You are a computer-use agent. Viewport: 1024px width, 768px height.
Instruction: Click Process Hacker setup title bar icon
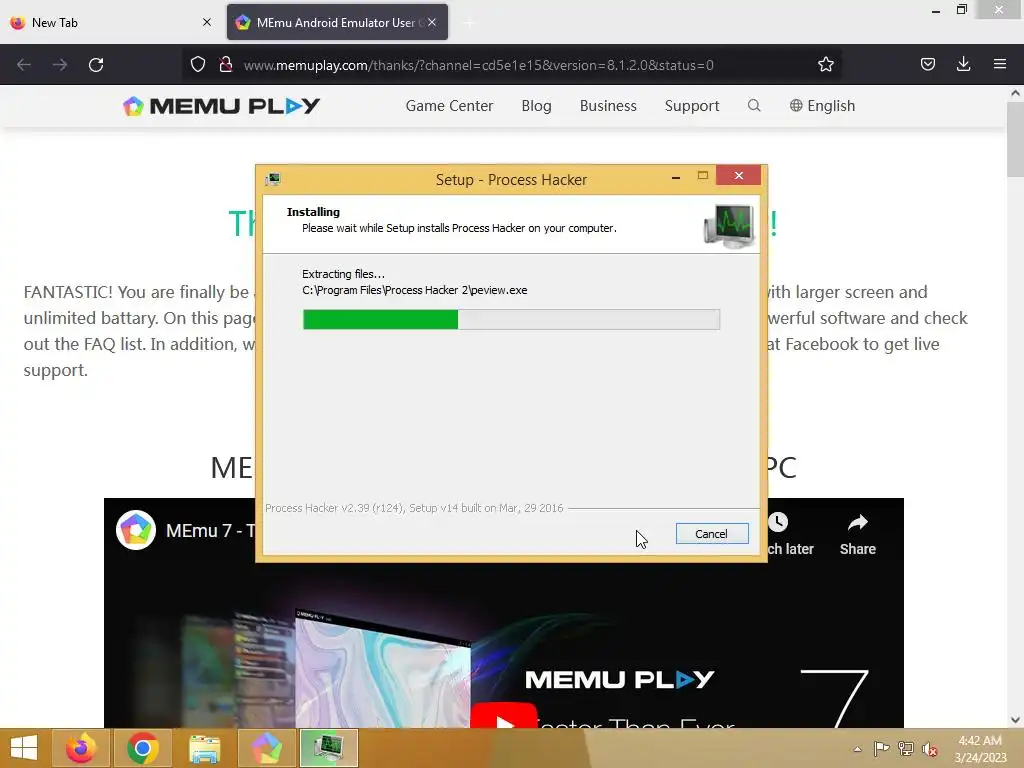pos(273,179)
